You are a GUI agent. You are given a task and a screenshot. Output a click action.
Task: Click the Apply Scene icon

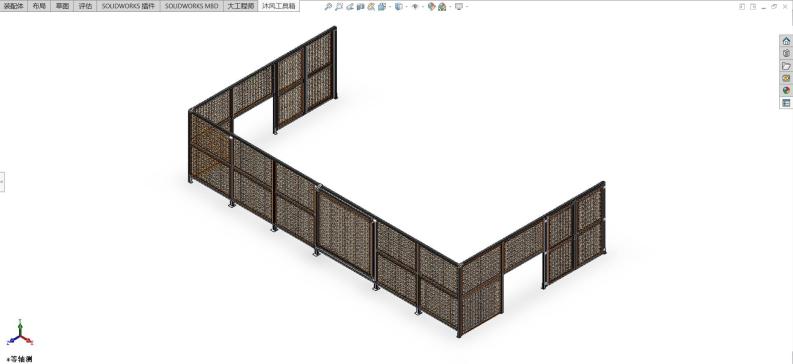click(x=442, y=7)
